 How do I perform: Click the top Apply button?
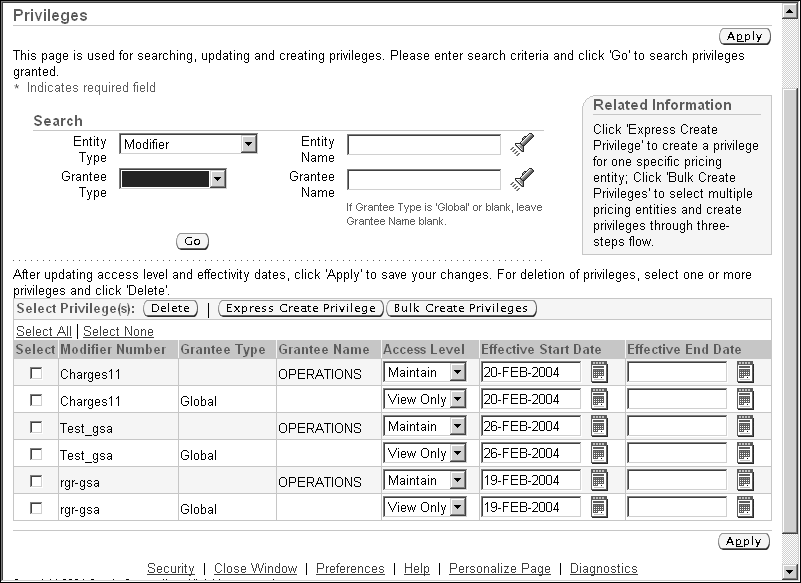[744, 36]
